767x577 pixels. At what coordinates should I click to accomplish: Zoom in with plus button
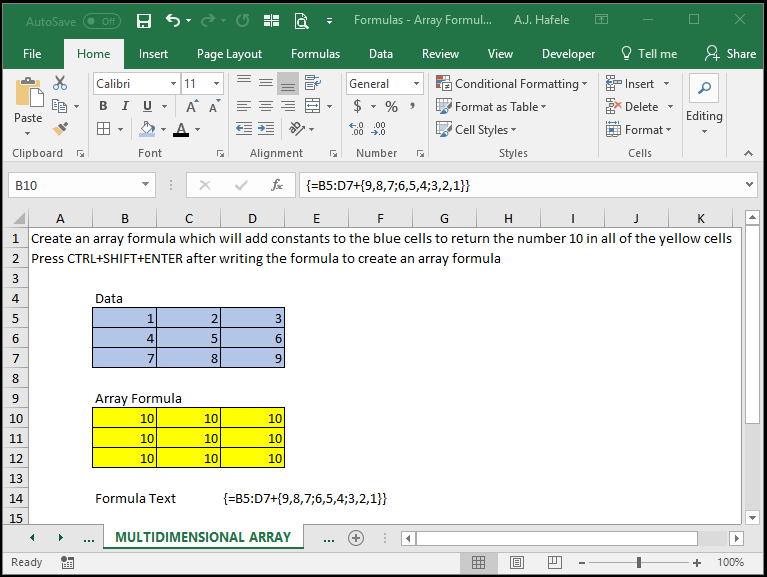(697, 563)
